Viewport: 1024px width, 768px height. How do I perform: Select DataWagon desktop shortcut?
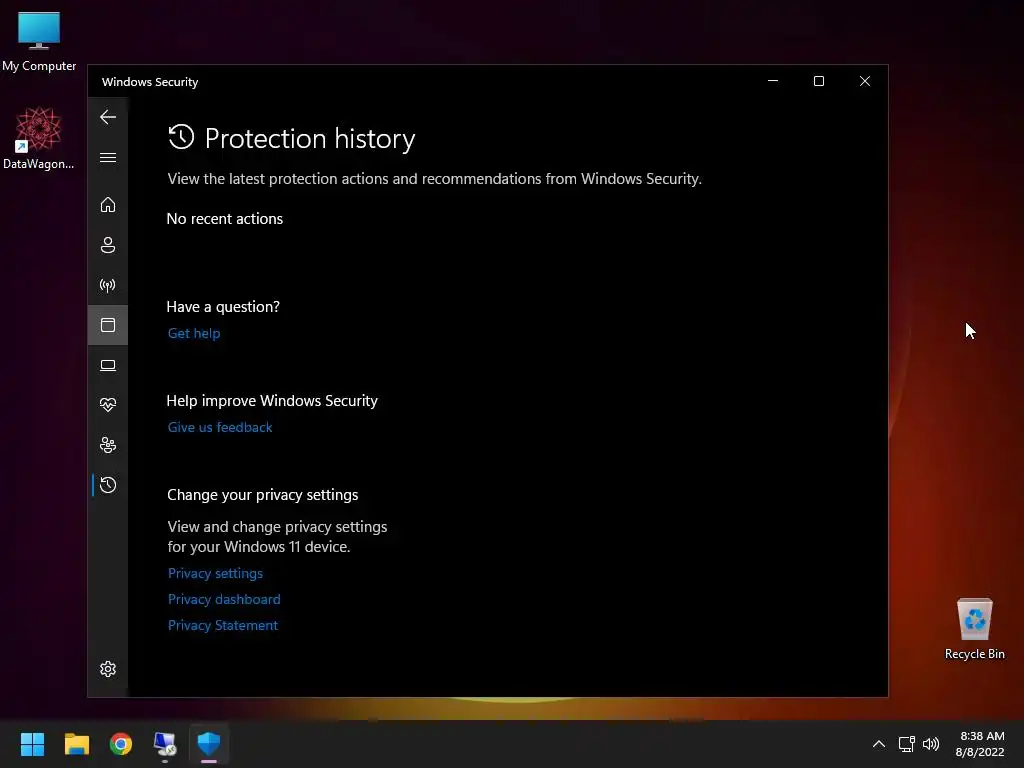coord(39,138)
